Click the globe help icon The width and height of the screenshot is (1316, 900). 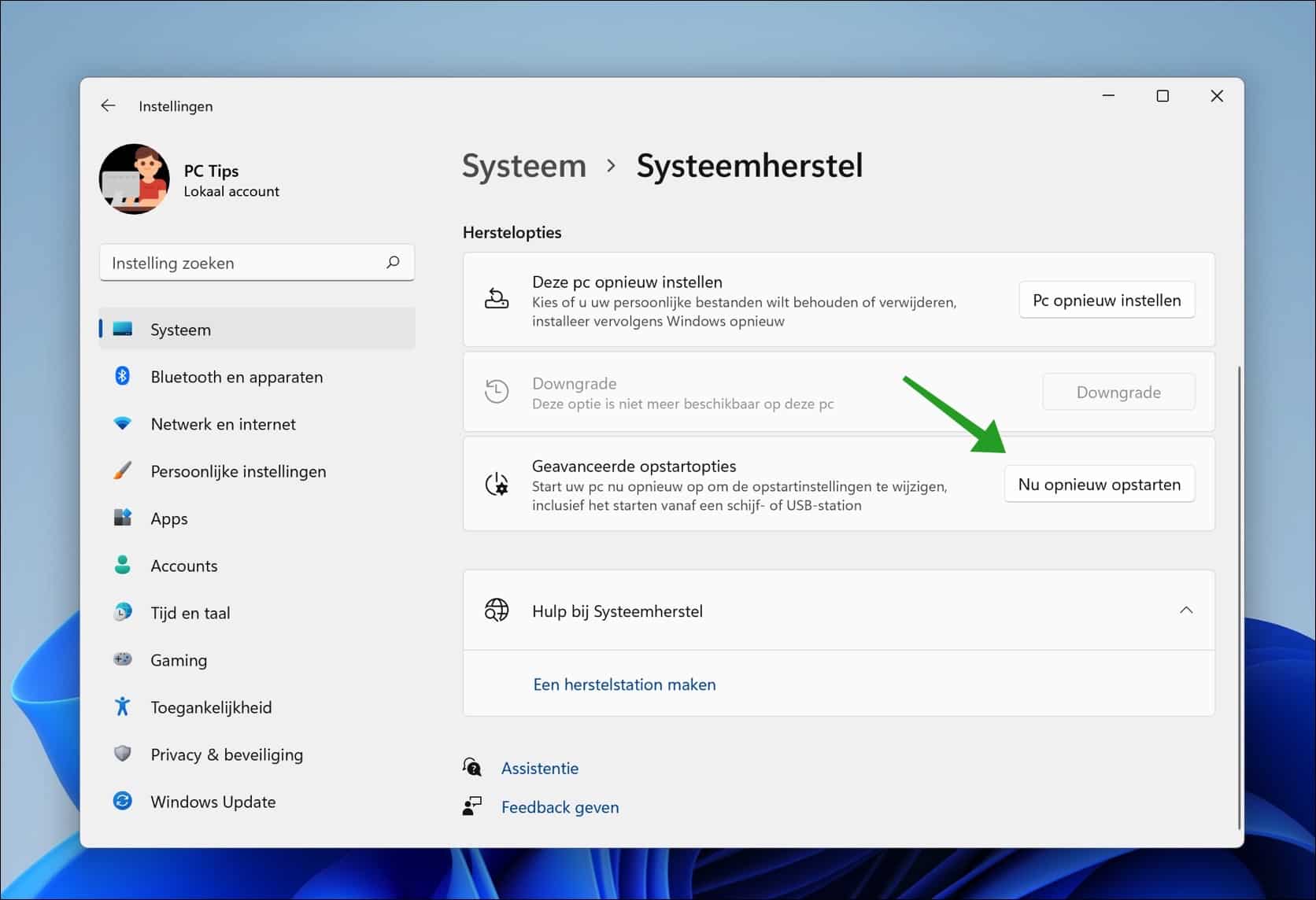(497, 610)
